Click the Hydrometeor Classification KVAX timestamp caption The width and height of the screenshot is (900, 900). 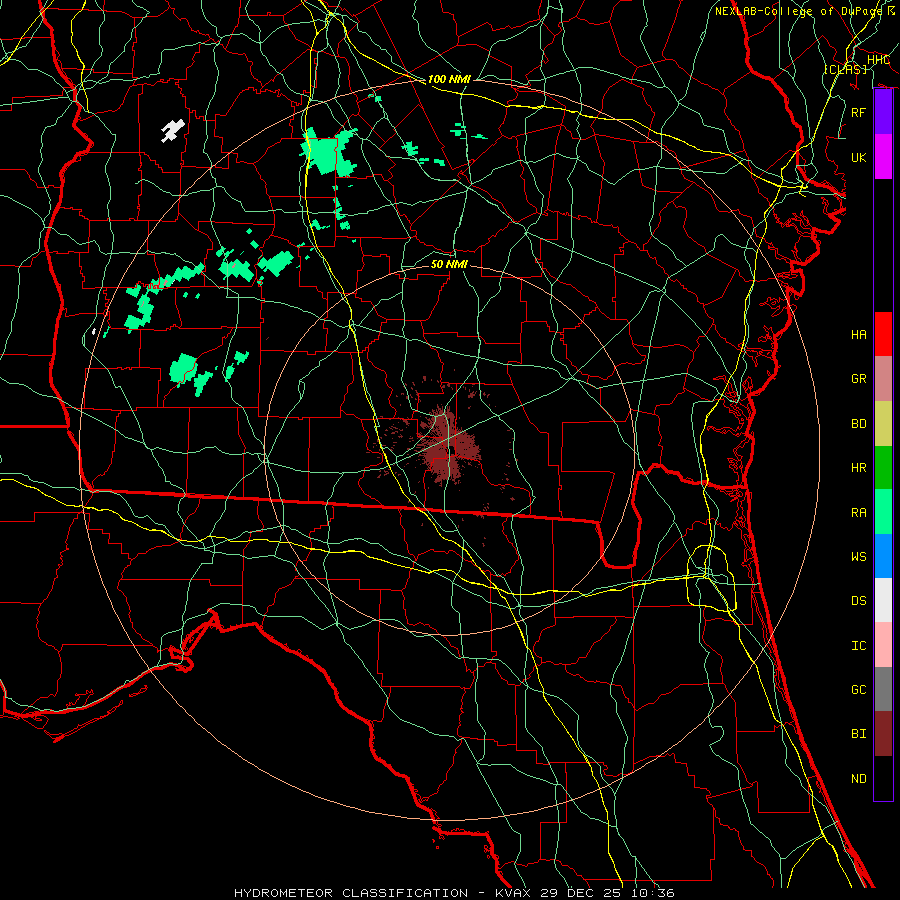[x=454, y=893]
